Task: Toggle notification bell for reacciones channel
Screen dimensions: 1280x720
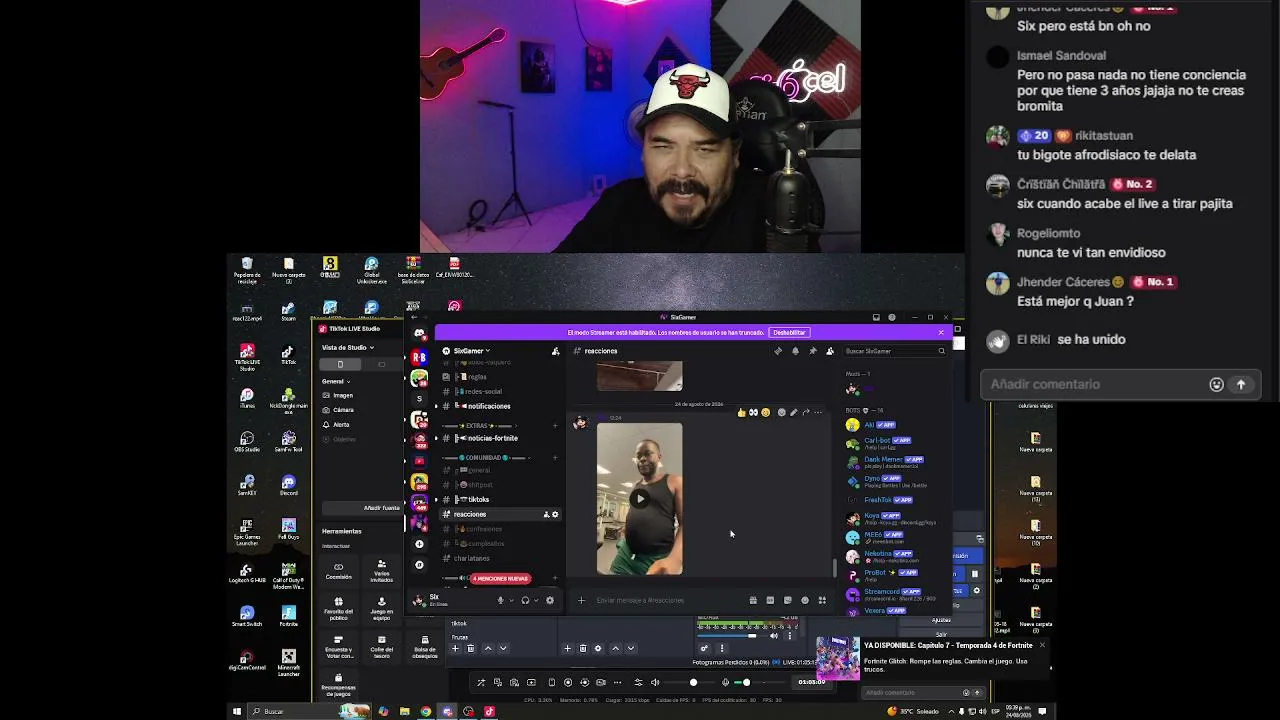Action: [x=795, y=351]
